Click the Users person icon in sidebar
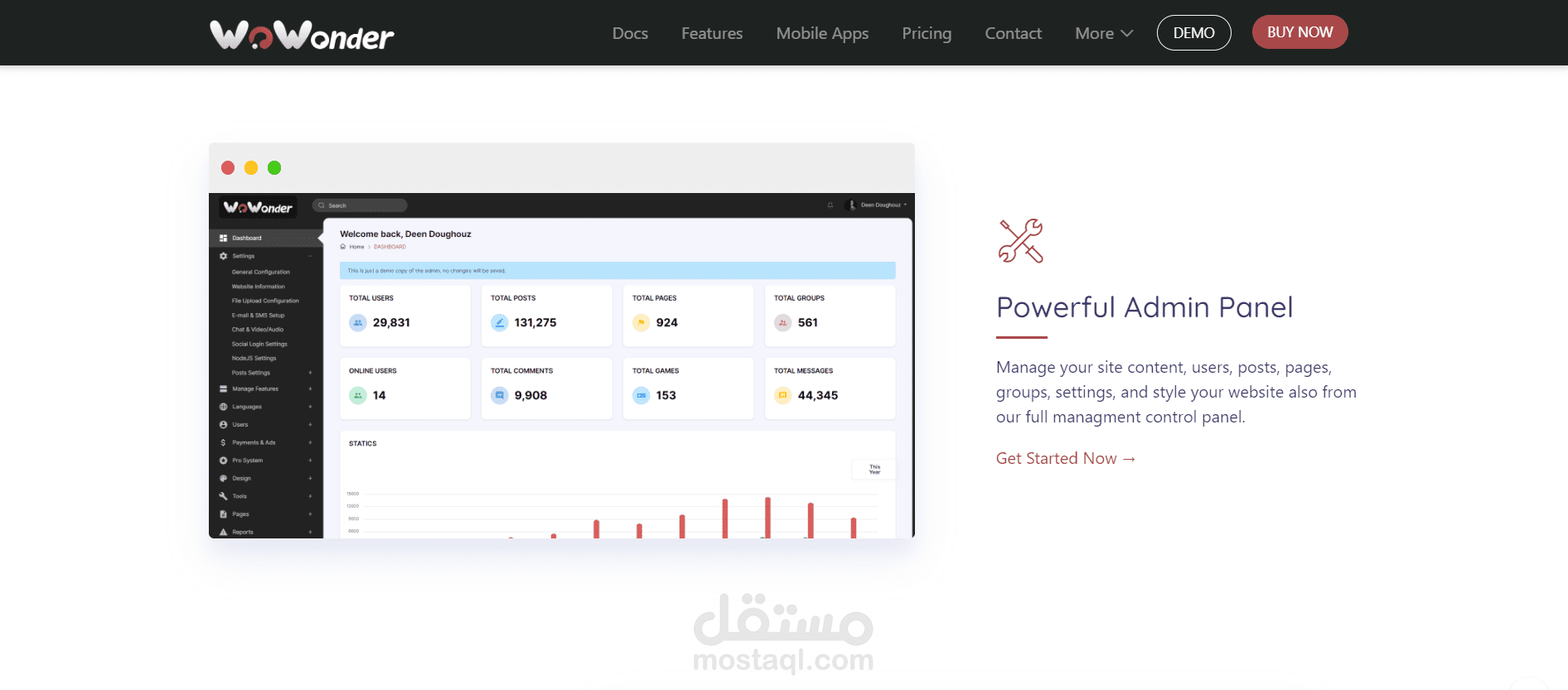 (x=223, y=424)
